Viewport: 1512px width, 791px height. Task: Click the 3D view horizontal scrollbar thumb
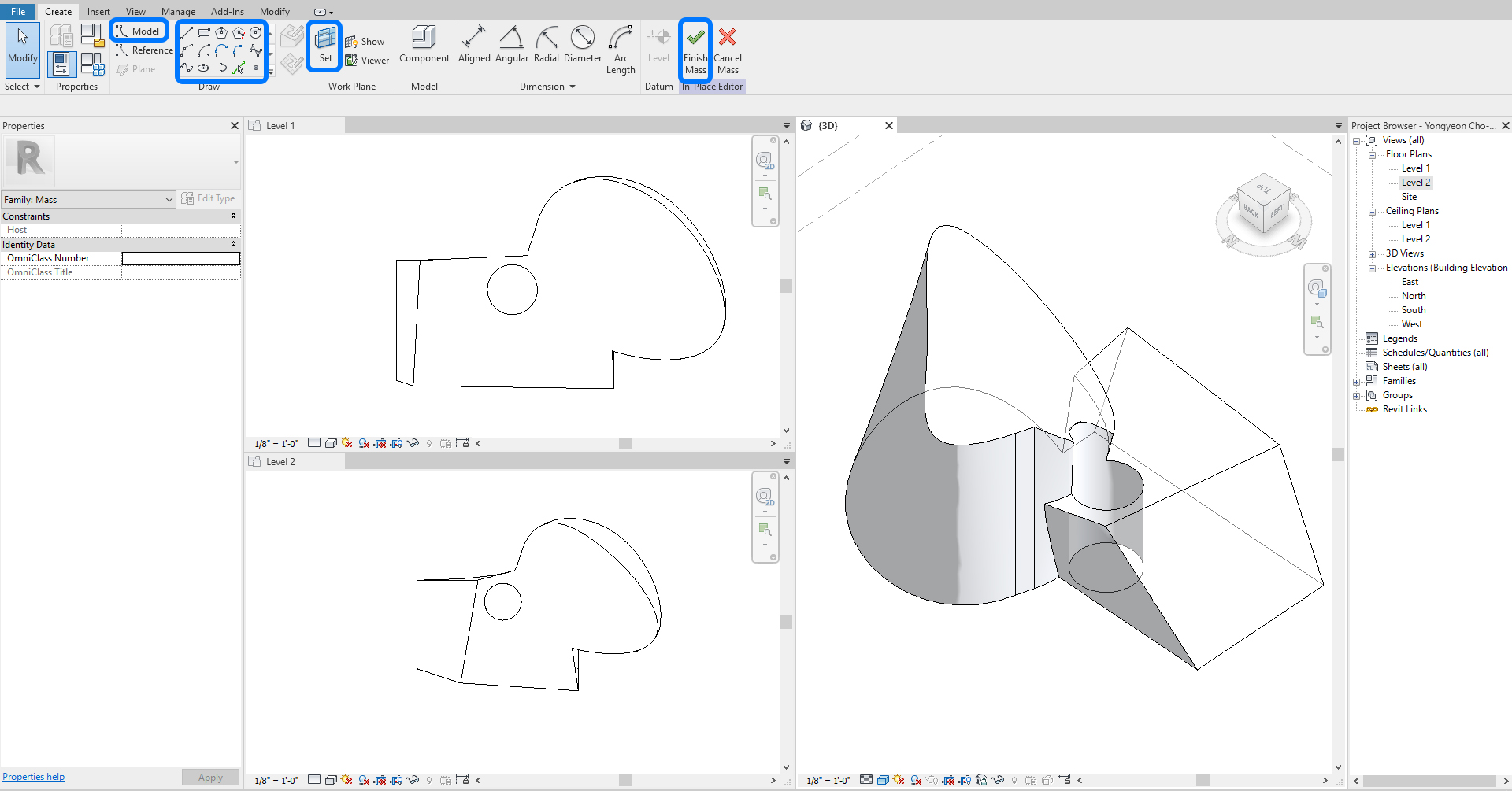(x=1203, y=780)
